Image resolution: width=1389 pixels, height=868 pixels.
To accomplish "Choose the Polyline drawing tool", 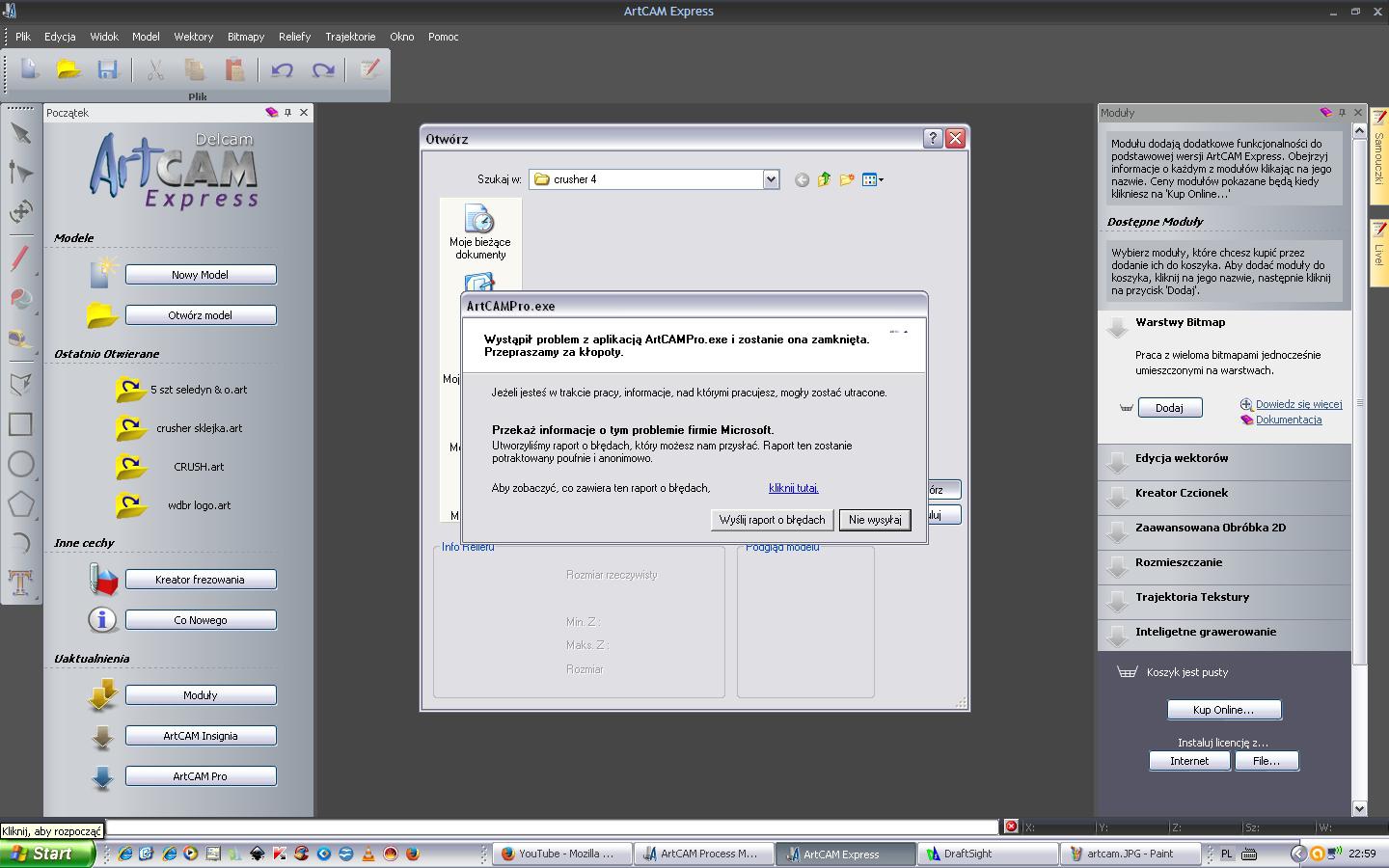I will pyautogui.click(x=20, y=385).
